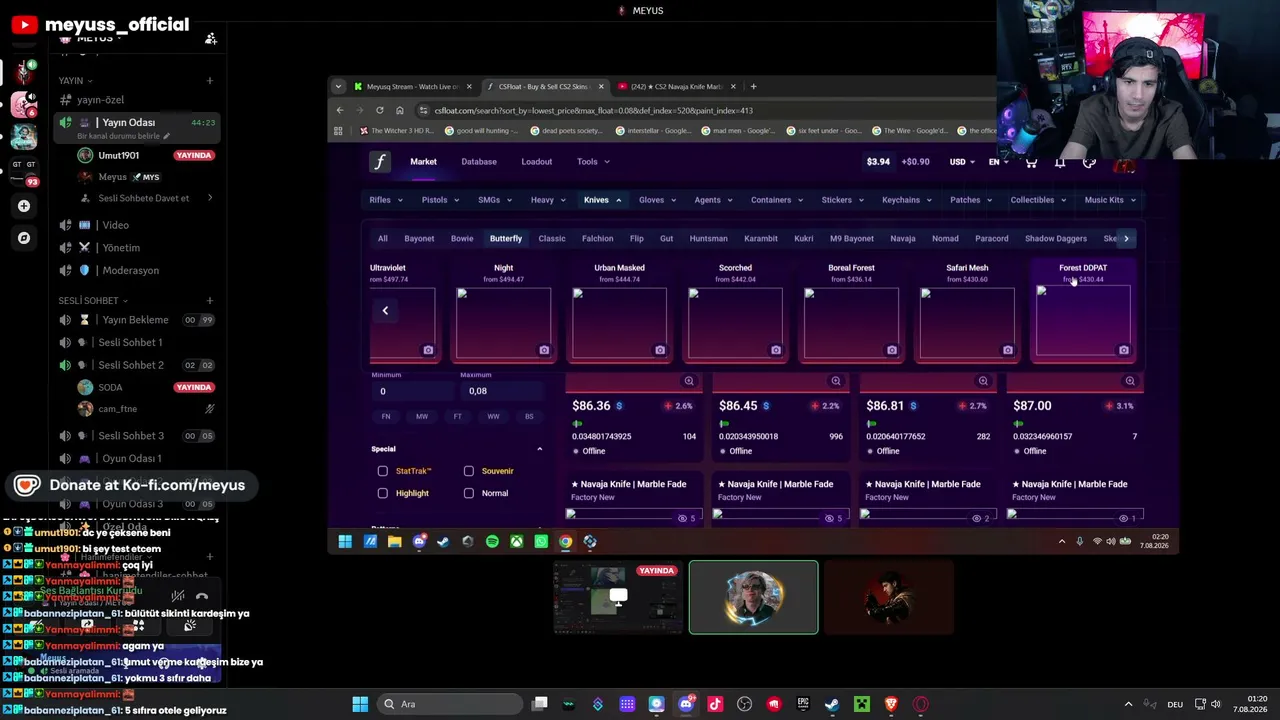Click the $3.94 account balance
Image resolution: width=1280 pixels, height=720 pixels.
click(878, 162)
